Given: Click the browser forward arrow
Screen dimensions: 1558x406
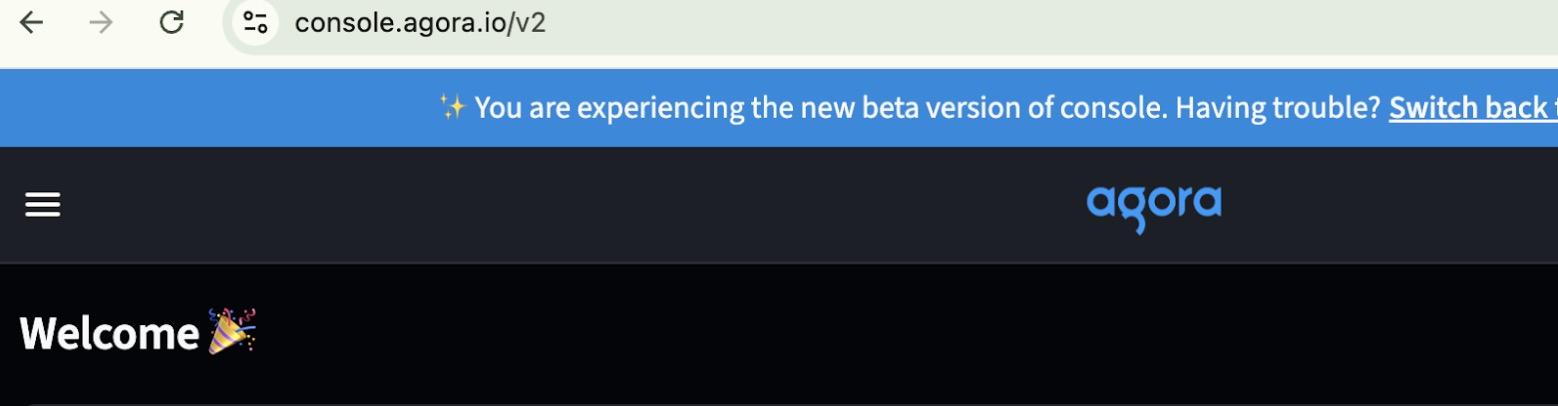Looking at the screenshot, I should click(101, 23).
